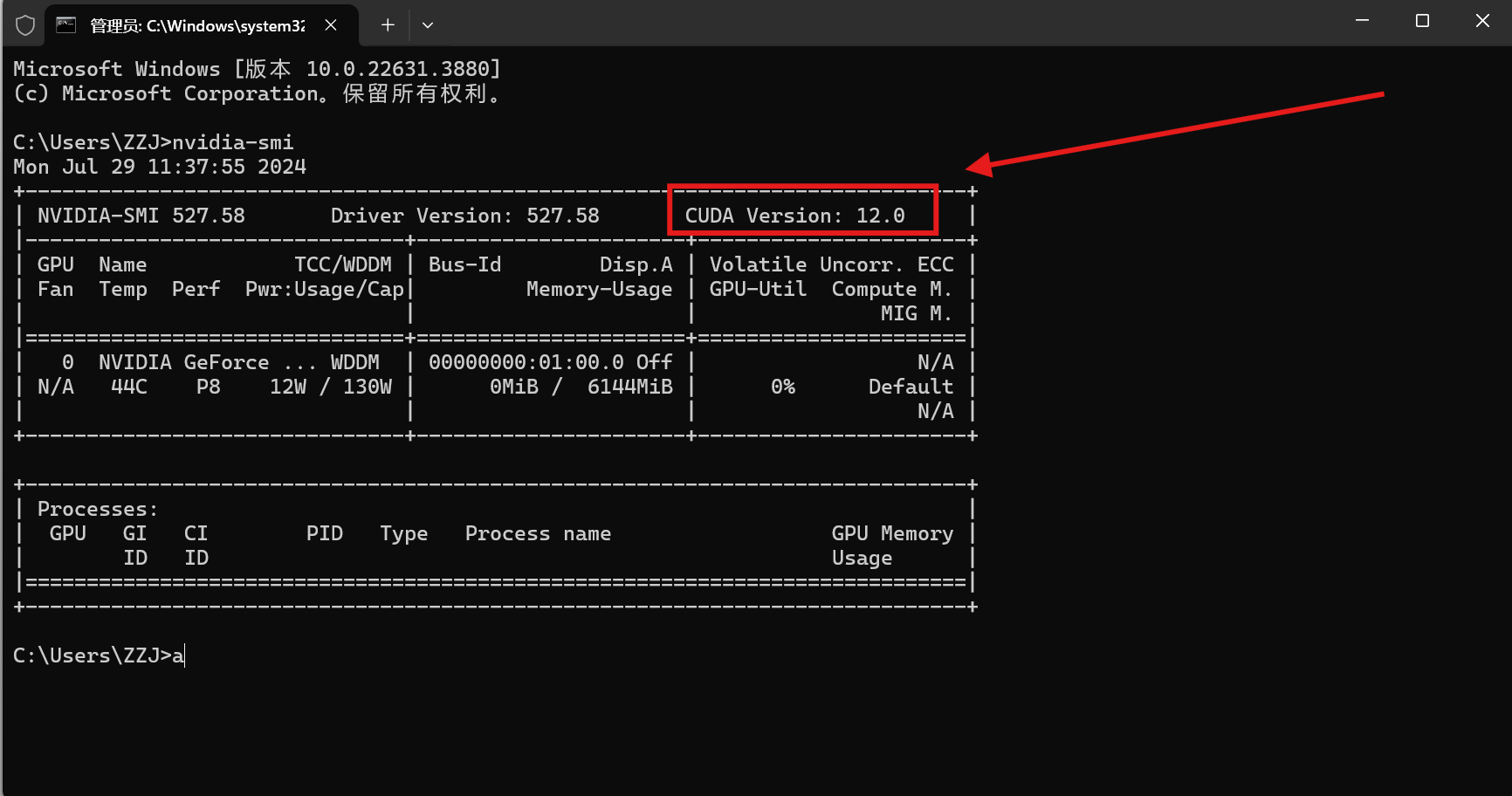
Task: Click the shield icon in the title bar
Action: pyautogui.click(x=25, y=25)
